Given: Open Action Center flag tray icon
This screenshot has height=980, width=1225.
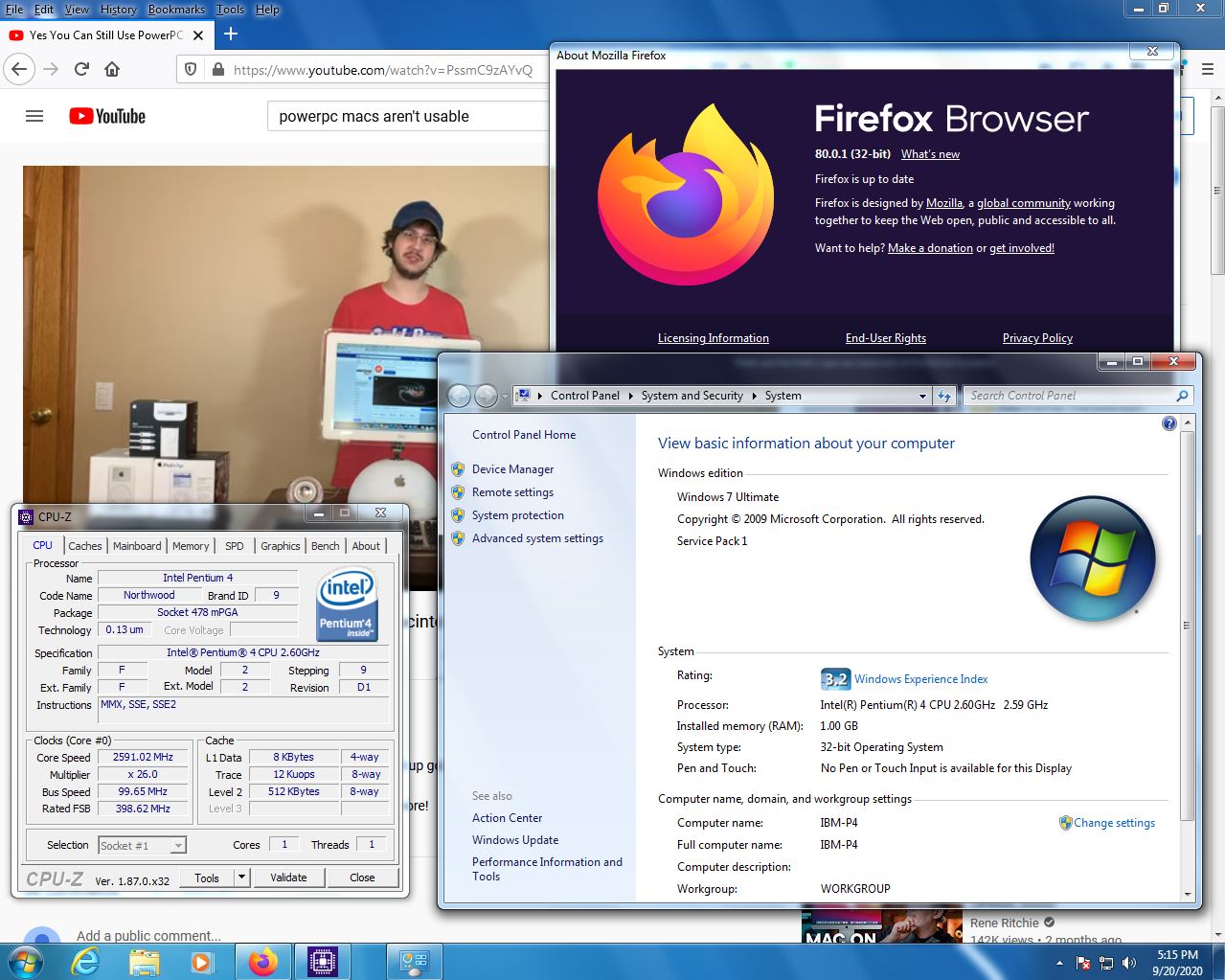Looking at the screenshot, I should (x=1083, y=963).
